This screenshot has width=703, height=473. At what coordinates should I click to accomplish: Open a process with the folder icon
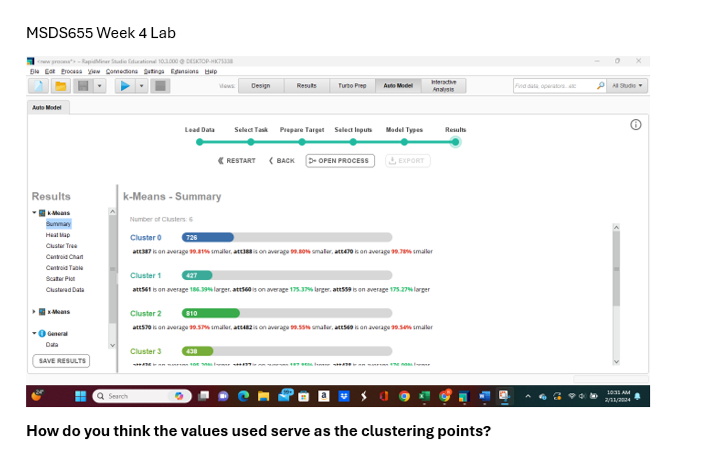(x=61, y=86)
